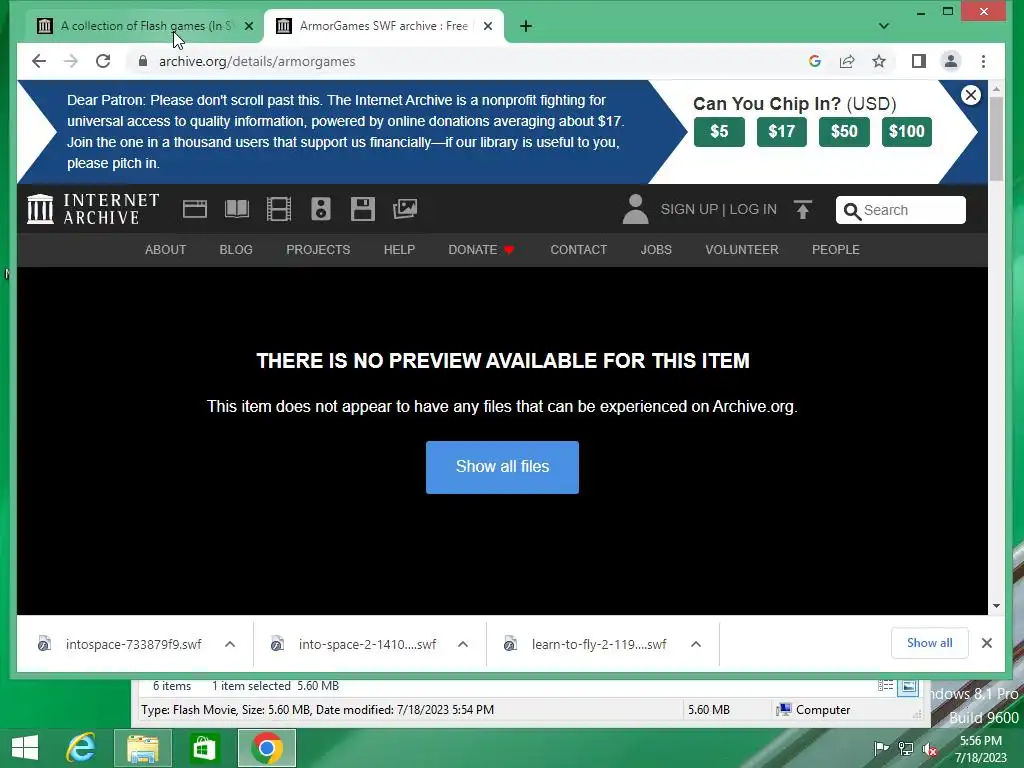
Task: Click the upload arrow icon
Action: point(803,209)
